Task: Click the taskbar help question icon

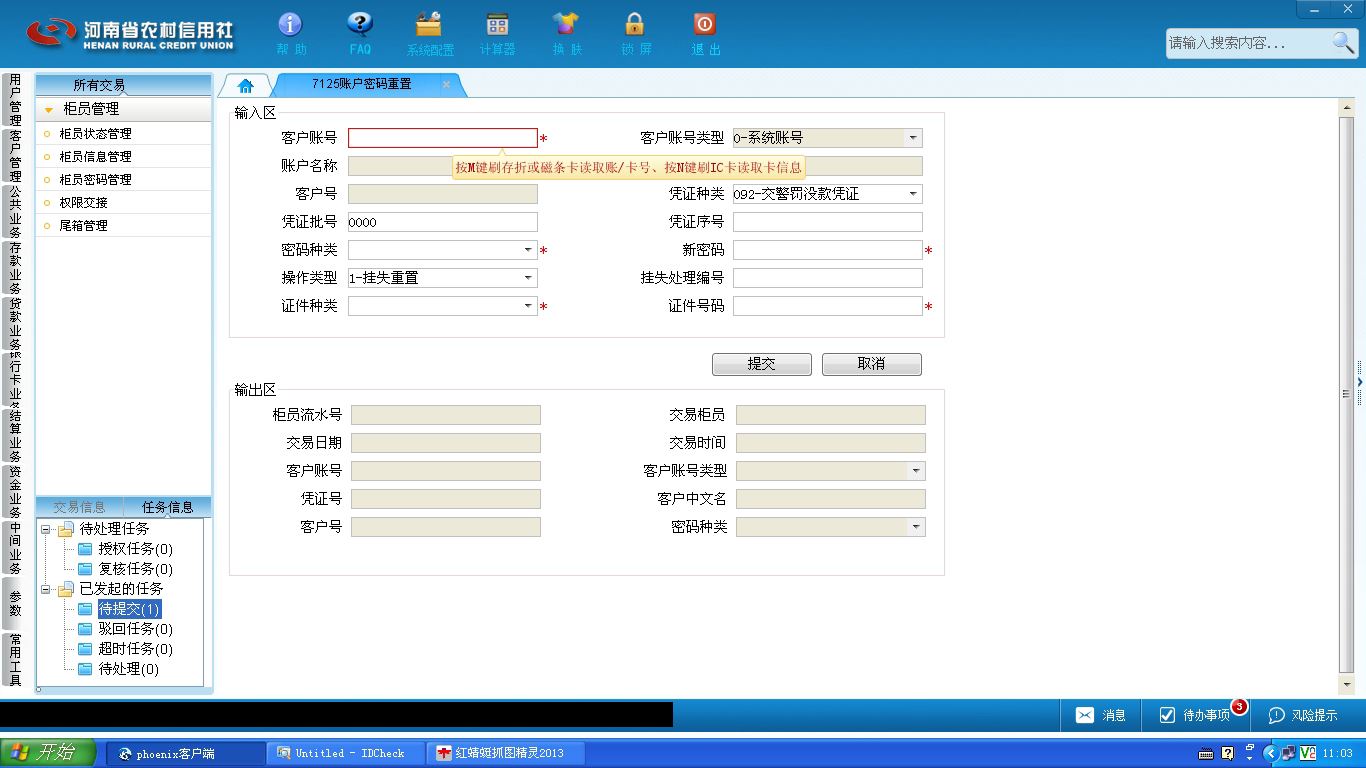Action: click(x=1228, y=753)
